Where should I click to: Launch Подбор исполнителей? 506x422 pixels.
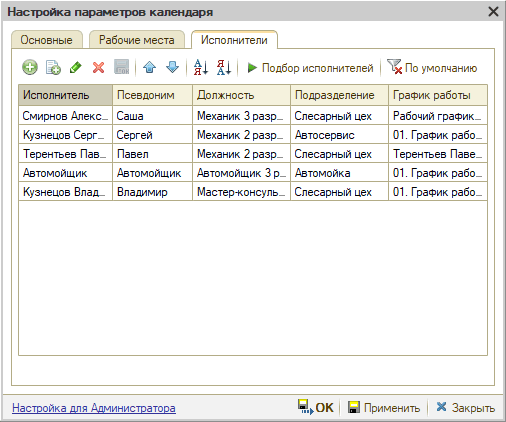tap(310, 68)
